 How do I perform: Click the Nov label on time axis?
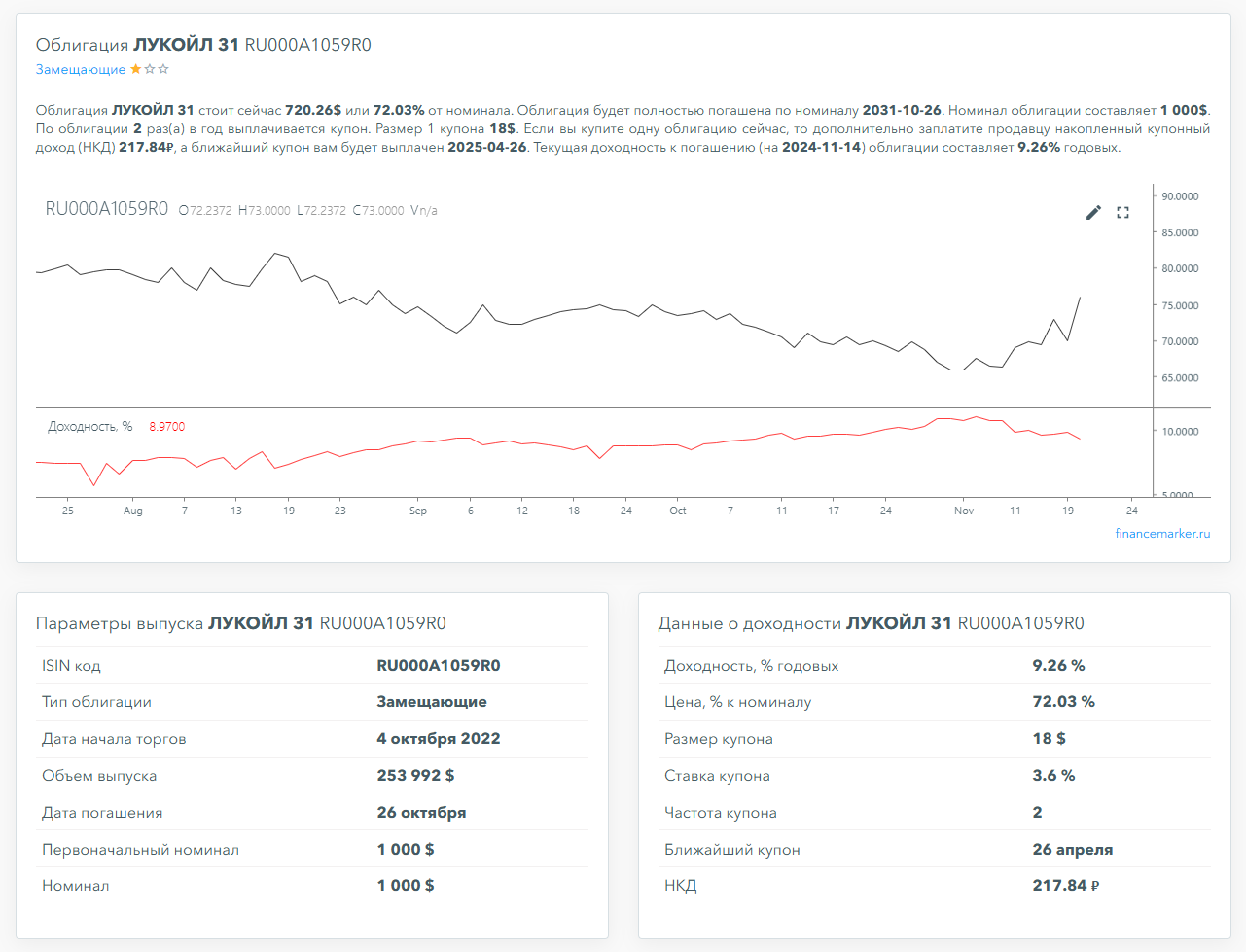[x=964, y=511]
